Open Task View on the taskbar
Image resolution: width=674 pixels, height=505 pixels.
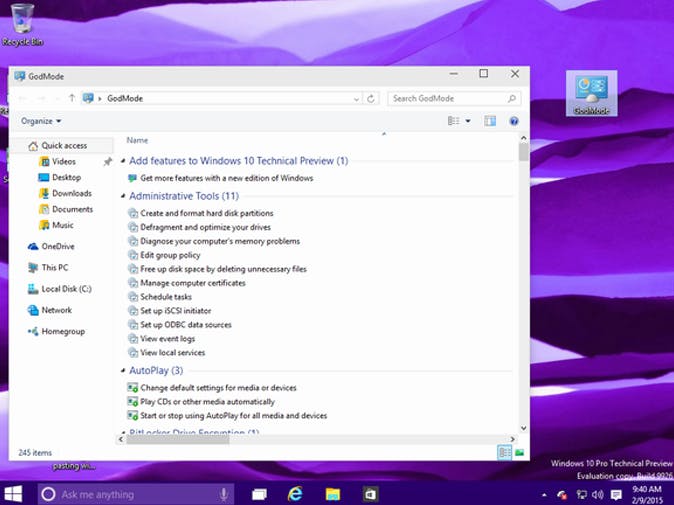pyautogui.click(x=259, y=495)
